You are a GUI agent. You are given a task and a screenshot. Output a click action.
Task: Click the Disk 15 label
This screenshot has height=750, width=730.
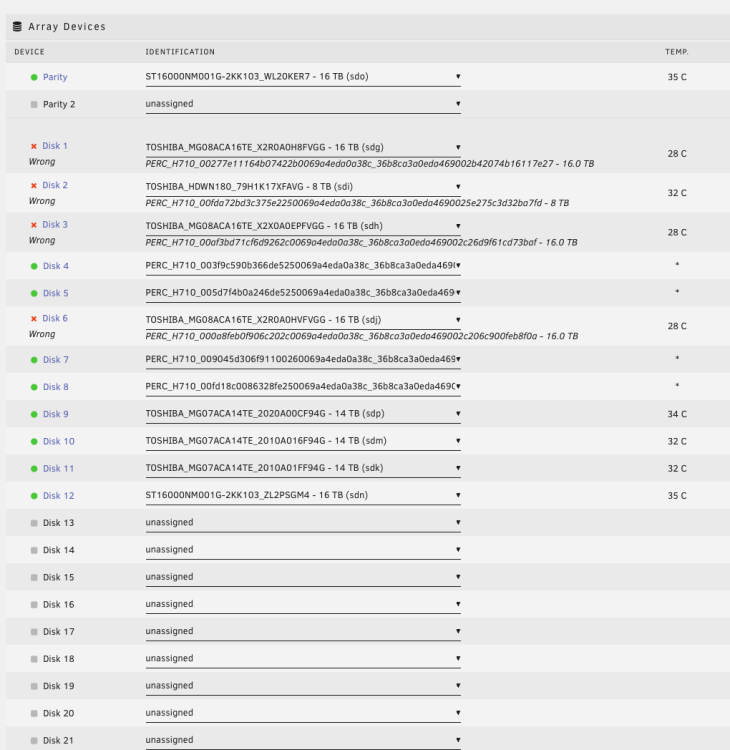click(x=58, y=577)
